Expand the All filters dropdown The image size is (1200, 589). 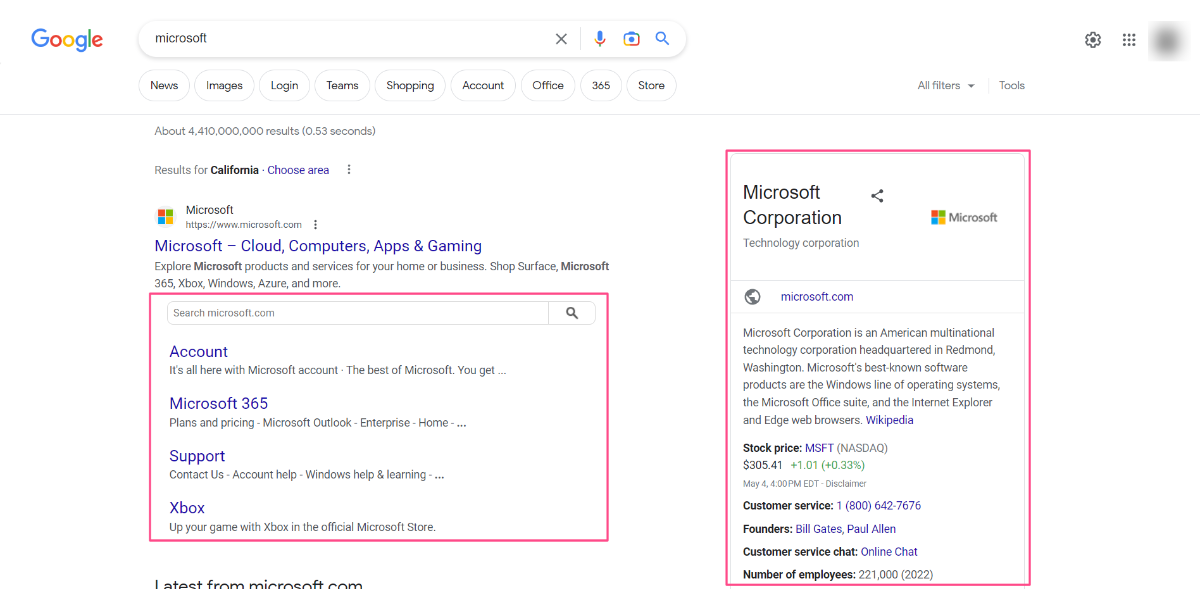click(946, 86)
